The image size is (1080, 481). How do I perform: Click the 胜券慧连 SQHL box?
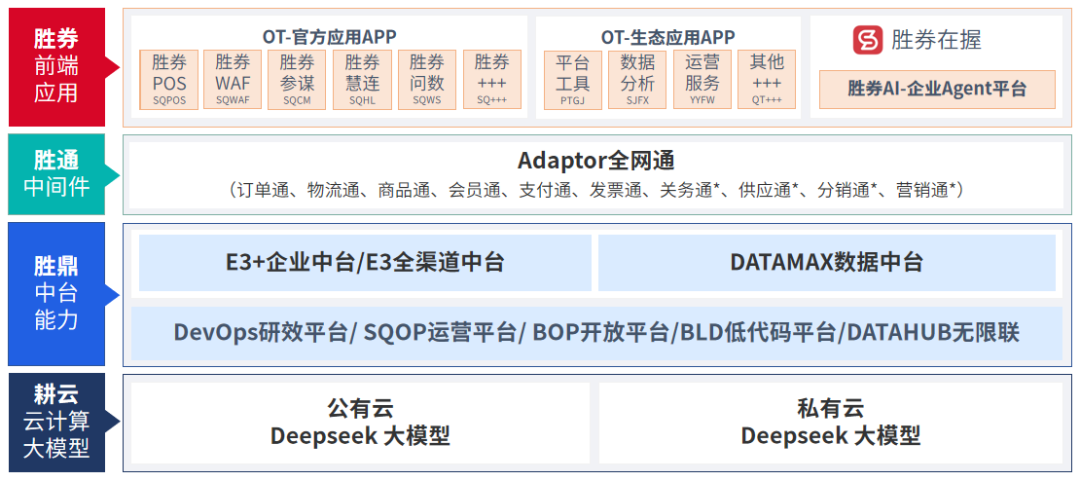362,80
